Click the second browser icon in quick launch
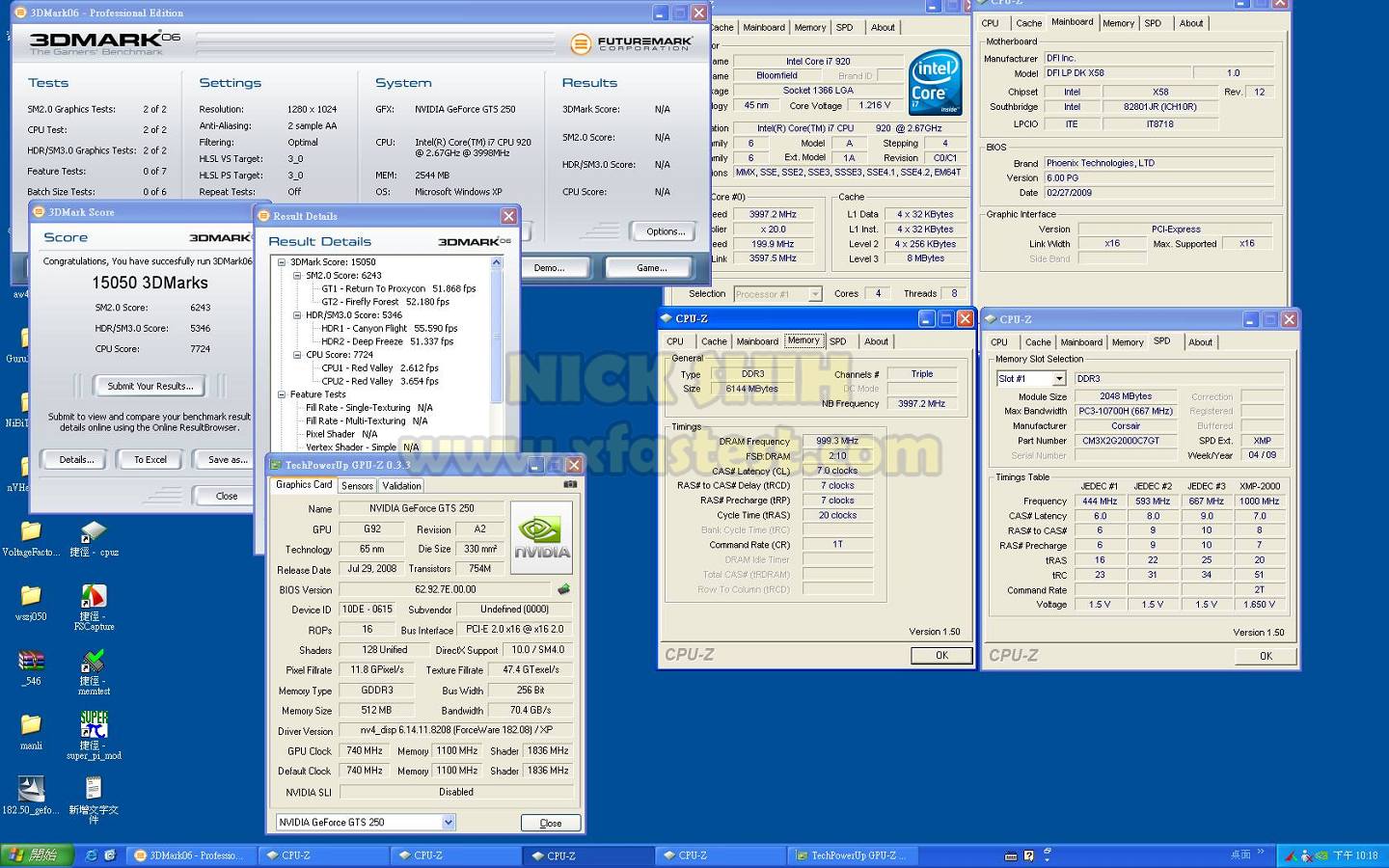 click(110, 855)
